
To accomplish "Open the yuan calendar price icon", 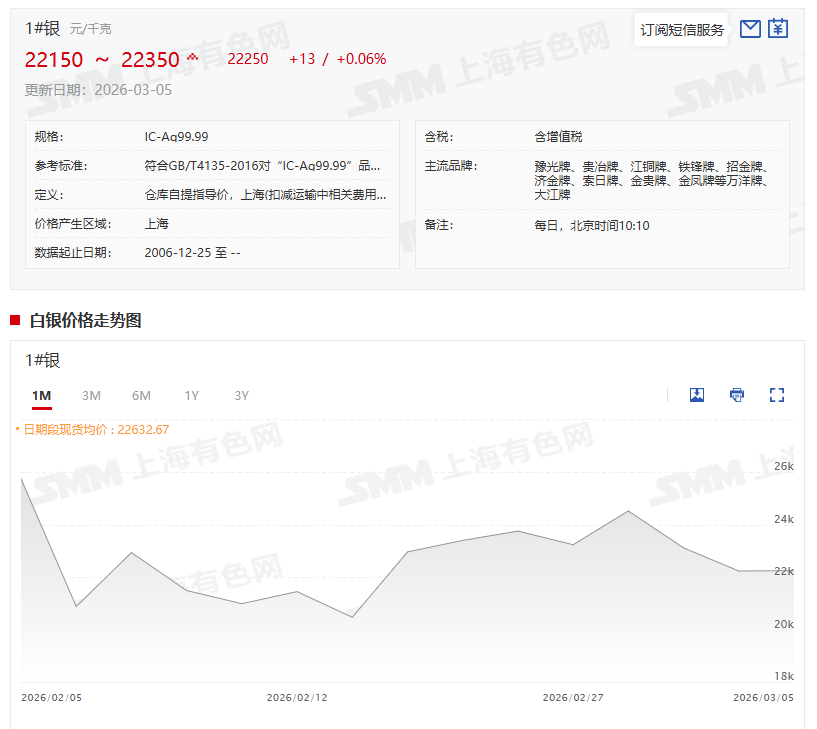I will point(778,29).
